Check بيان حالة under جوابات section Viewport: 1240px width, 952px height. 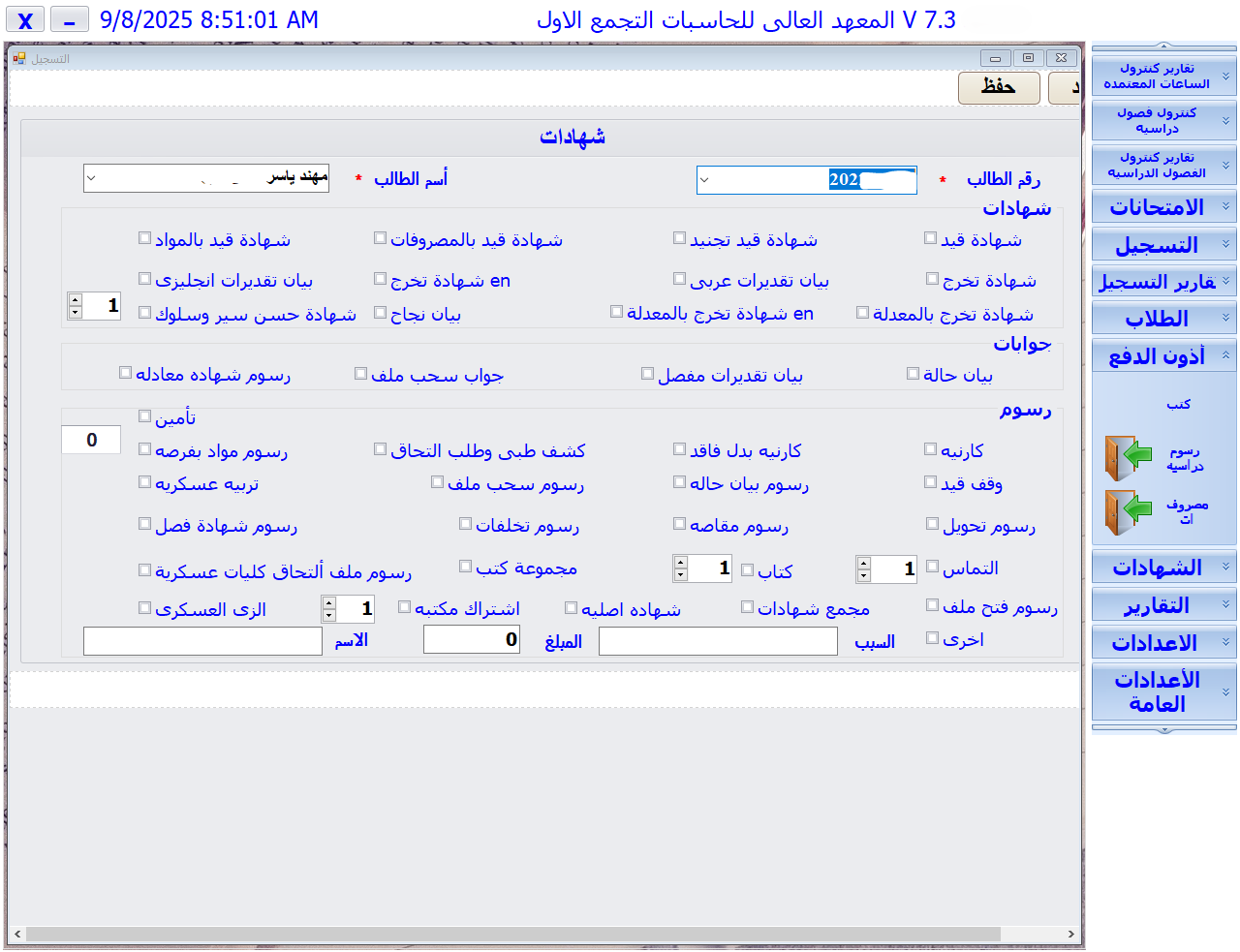(912, 372)
